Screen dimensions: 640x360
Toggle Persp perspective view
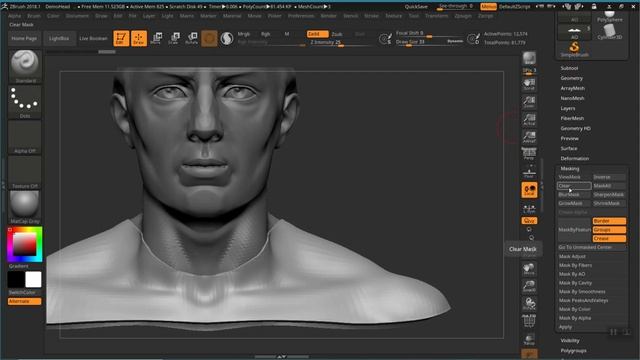click(x=529, y=154)
